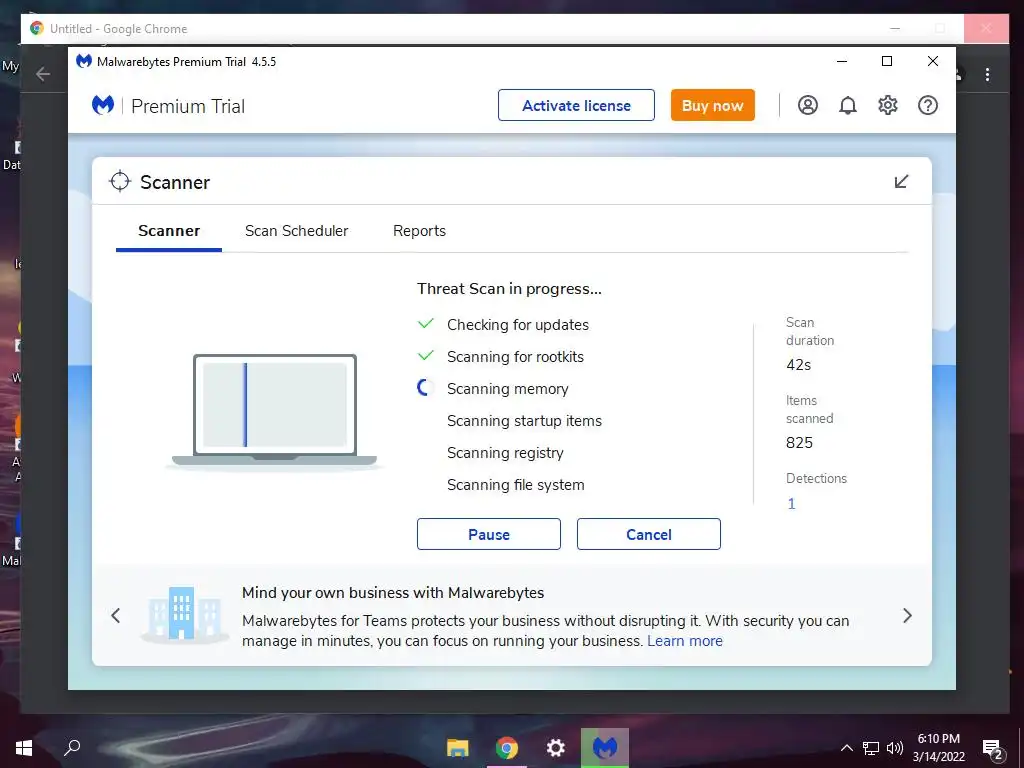Screen dimensions: 1024x768
Task: Click the taskbar clock 6:10 PM
Action: coord(938,739)
